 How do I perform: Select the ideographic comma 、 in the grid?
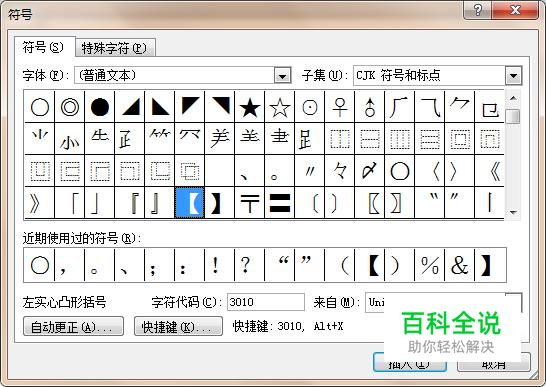(x=250, y=171)
